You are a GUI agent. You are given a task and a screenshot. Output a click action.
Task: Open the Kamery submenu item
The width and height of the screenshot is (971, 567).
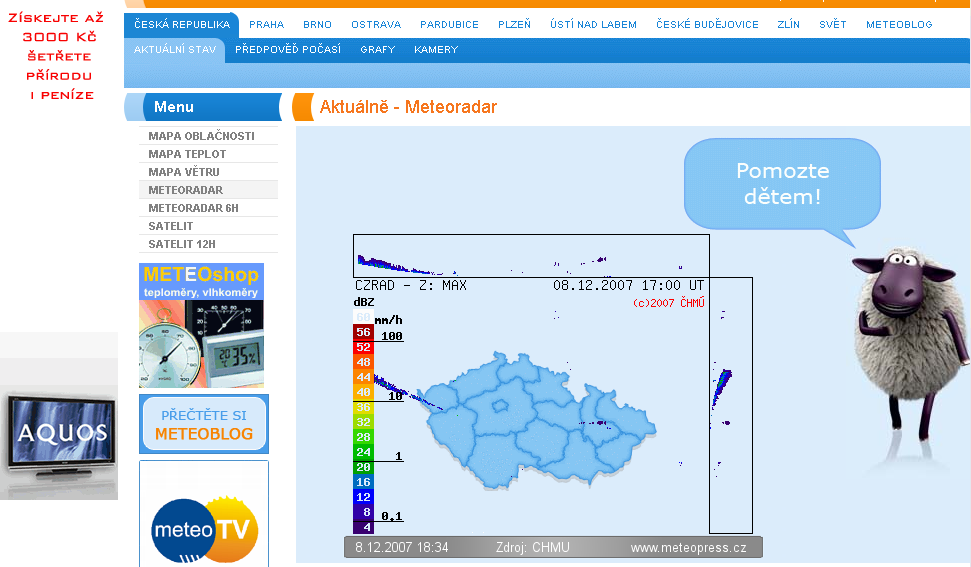pos(436,49)
